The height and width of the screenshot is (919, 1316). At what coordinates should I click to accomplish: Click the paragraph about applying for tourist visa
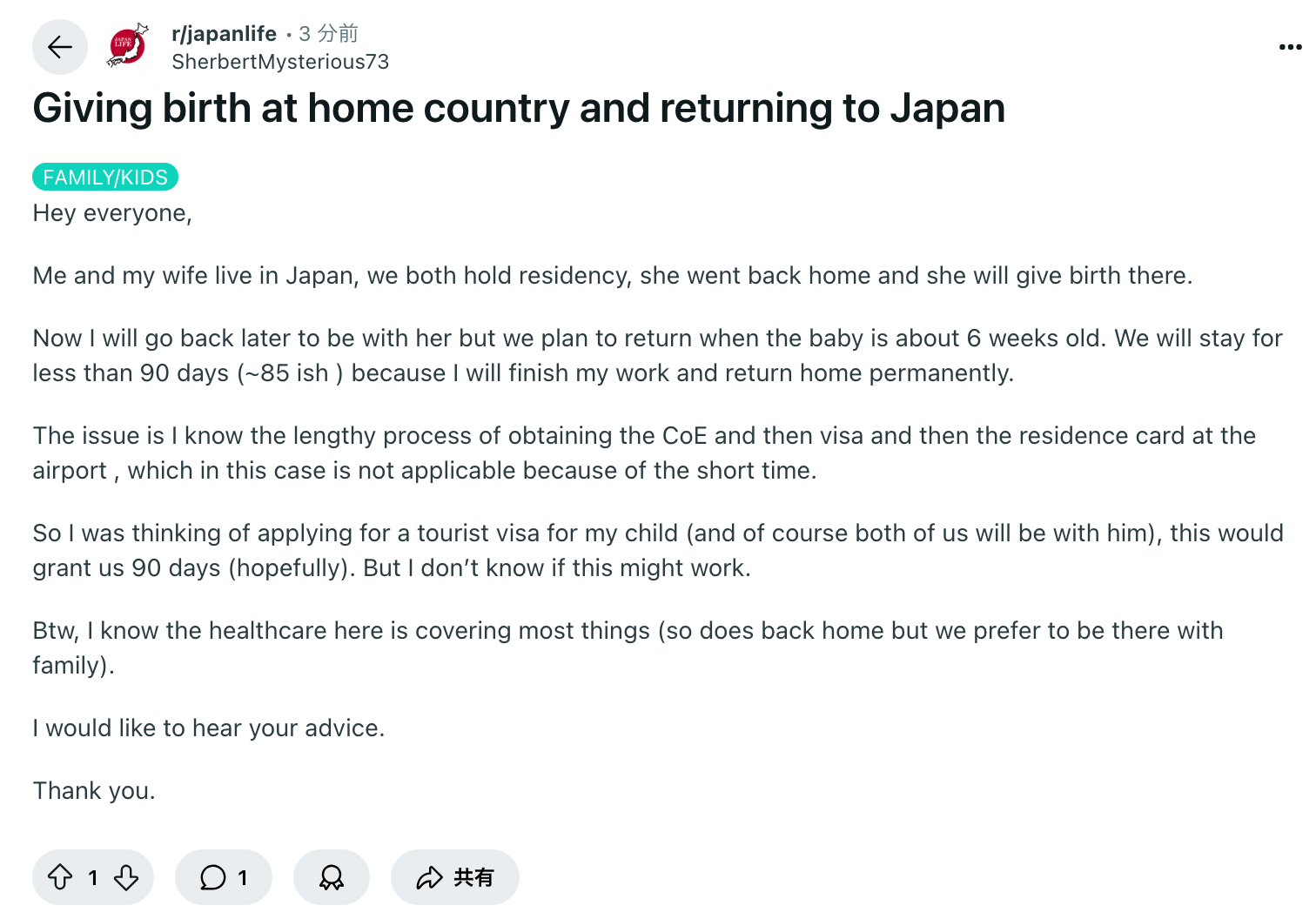point(657,550)
